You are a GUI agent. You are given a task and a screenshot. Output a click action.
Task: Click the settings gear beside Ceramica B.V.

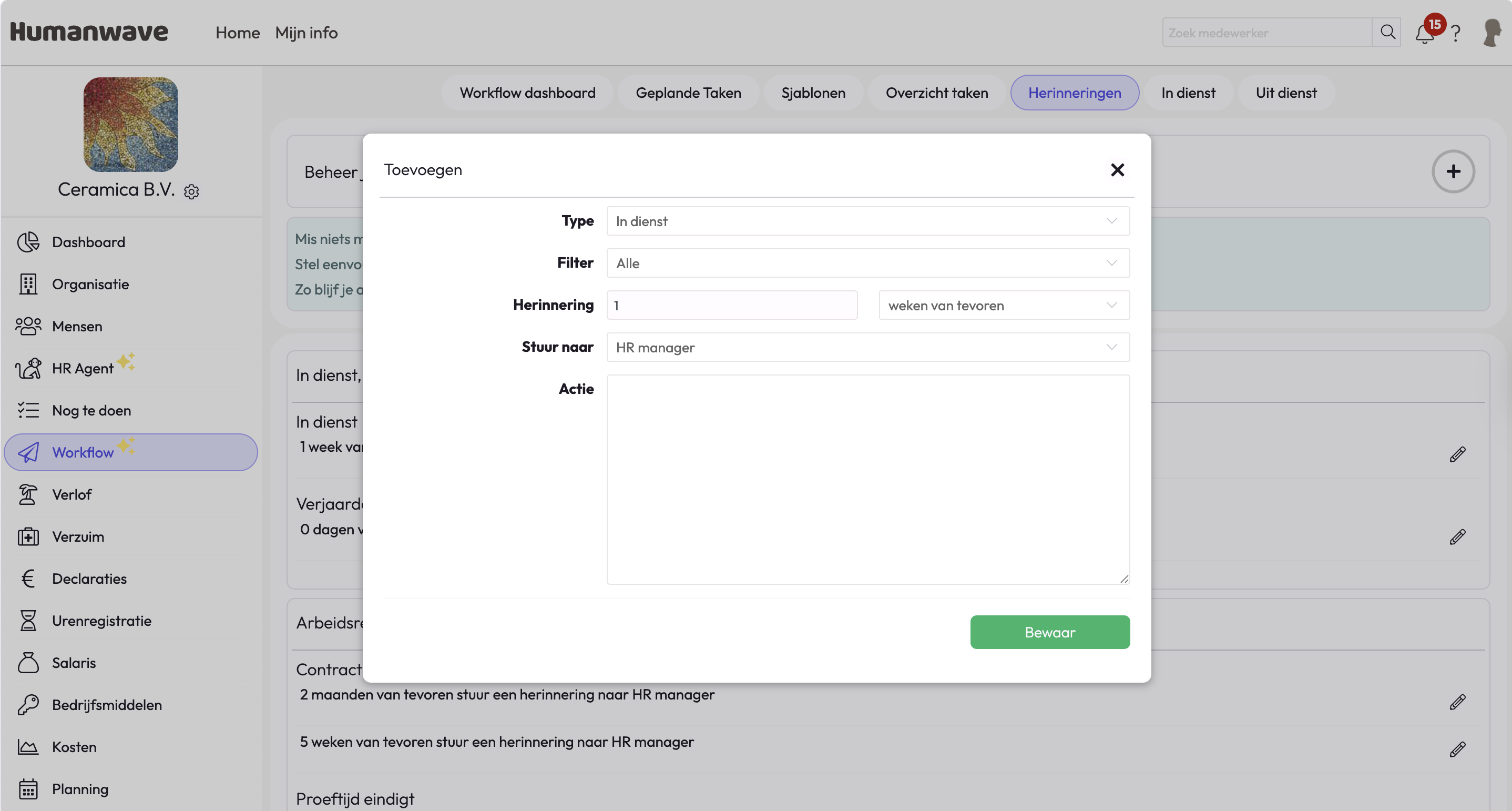pos(191,191)
